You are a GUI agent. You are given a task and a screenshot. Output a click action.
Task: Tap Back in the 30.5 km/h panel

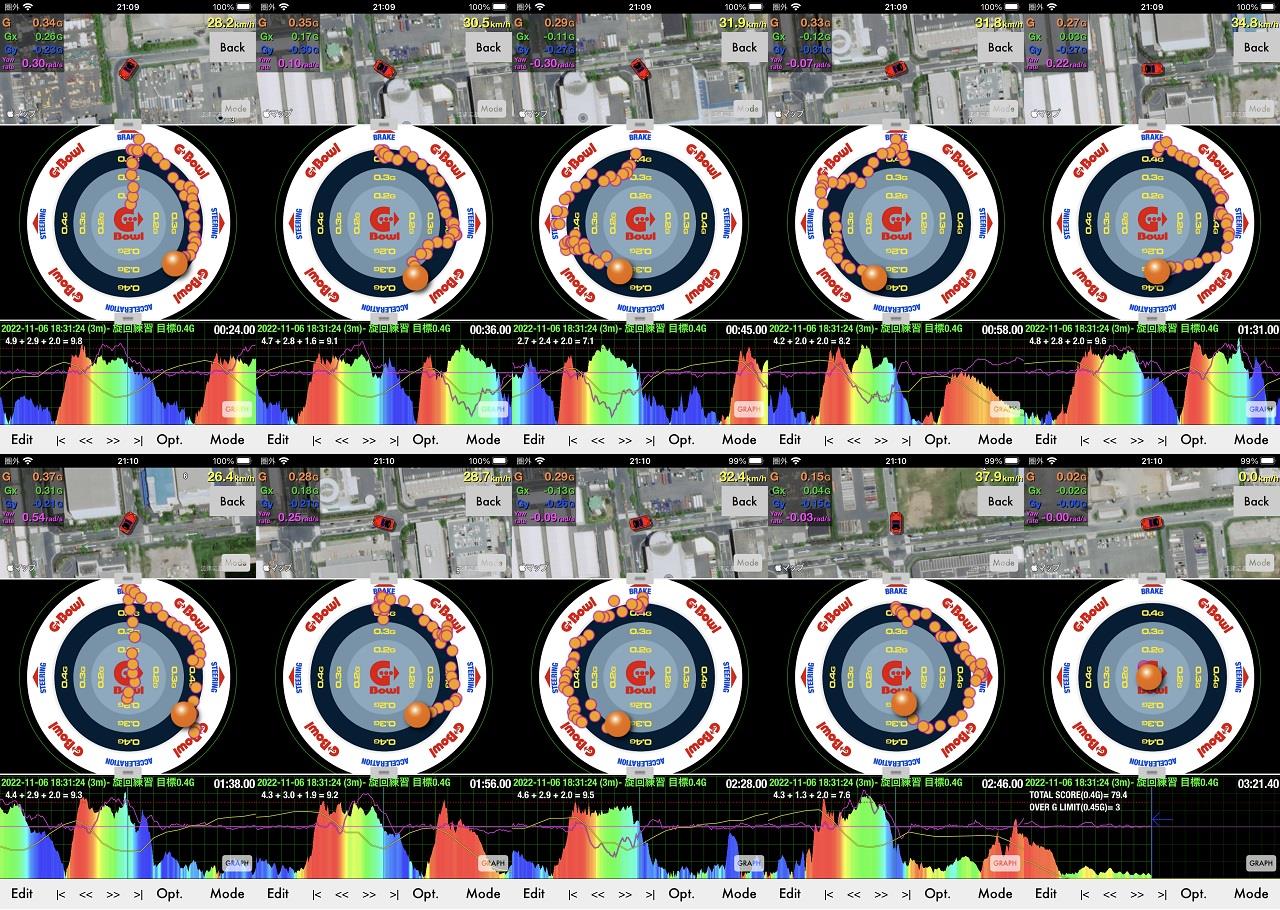point(488,47)
